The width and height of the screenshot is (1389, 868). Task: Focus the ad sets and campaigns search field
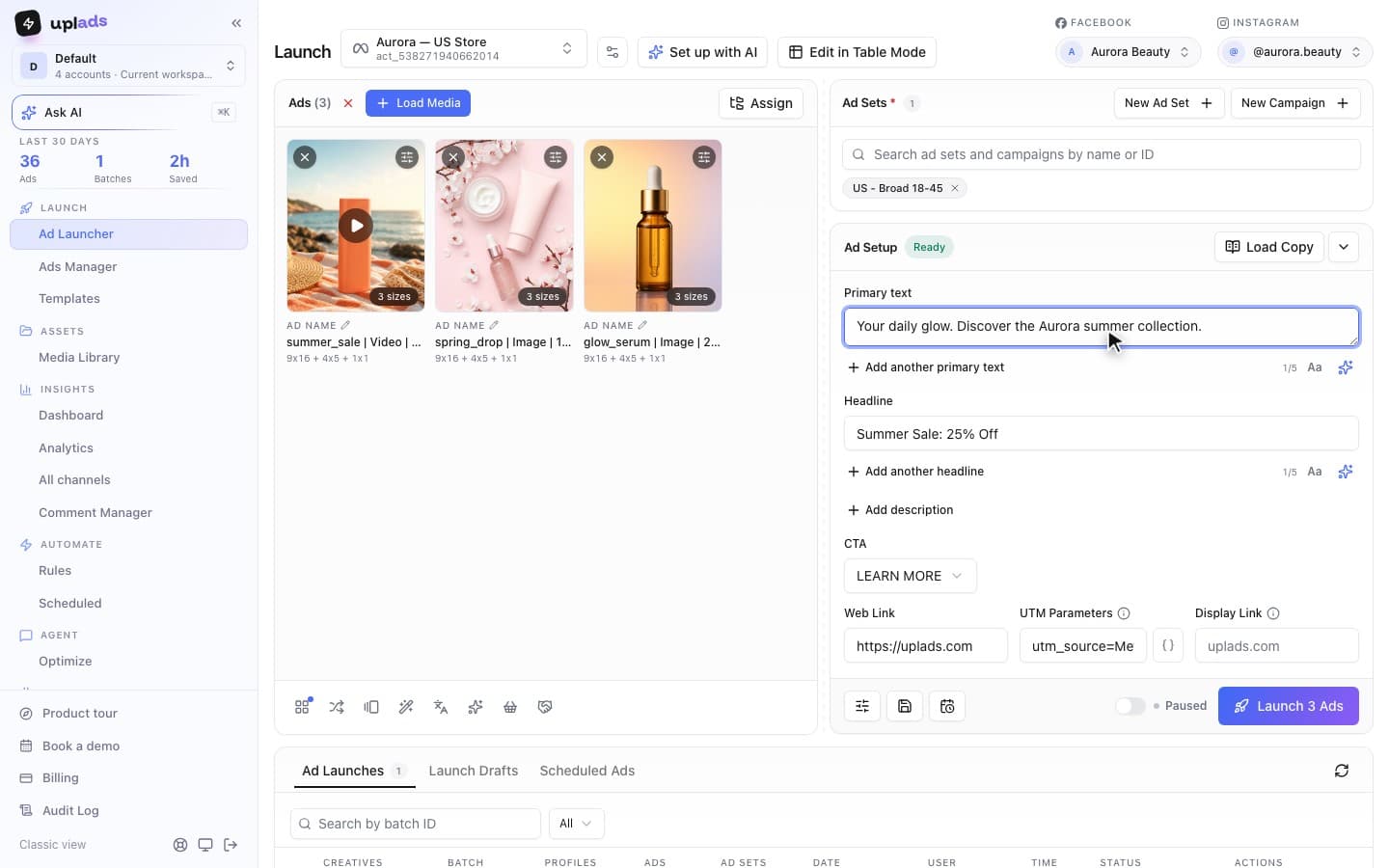pyautogui.click(x=1101, y=154)
